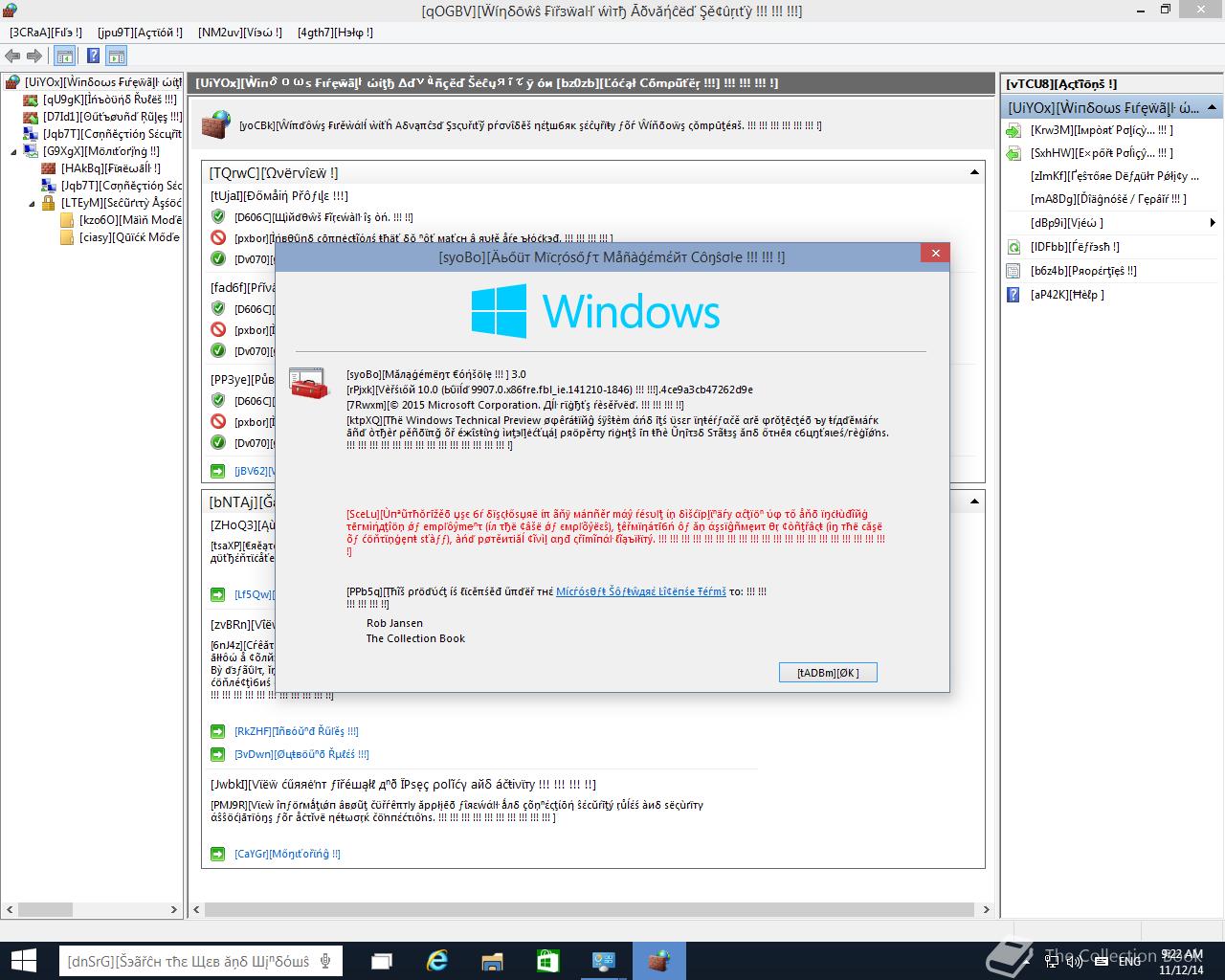Select the Inbound Rules tree icon

pyautogui.click(x=32, y=100)
